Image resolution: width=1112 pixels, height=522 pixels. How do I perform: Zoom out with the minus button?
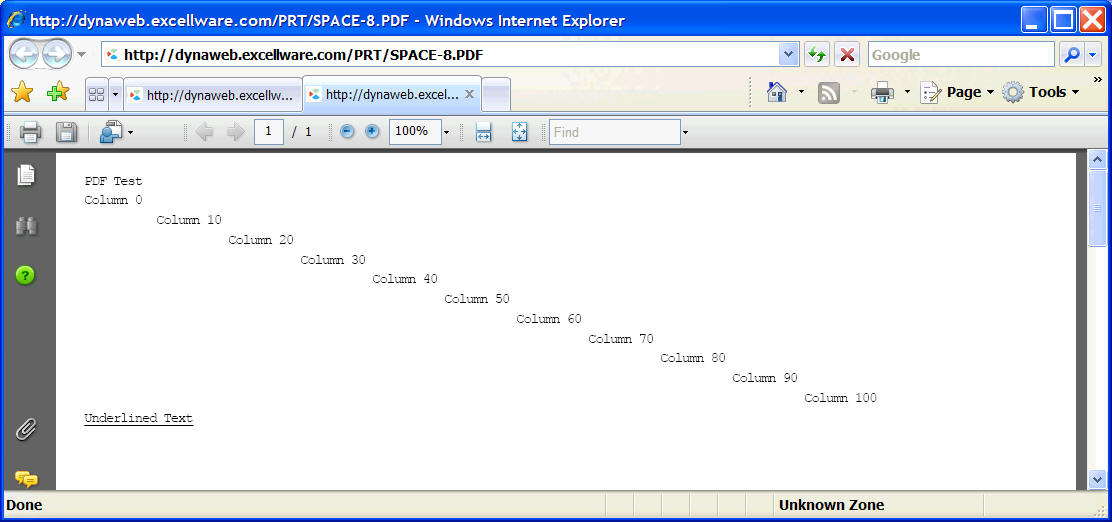[x=347, y=132]
